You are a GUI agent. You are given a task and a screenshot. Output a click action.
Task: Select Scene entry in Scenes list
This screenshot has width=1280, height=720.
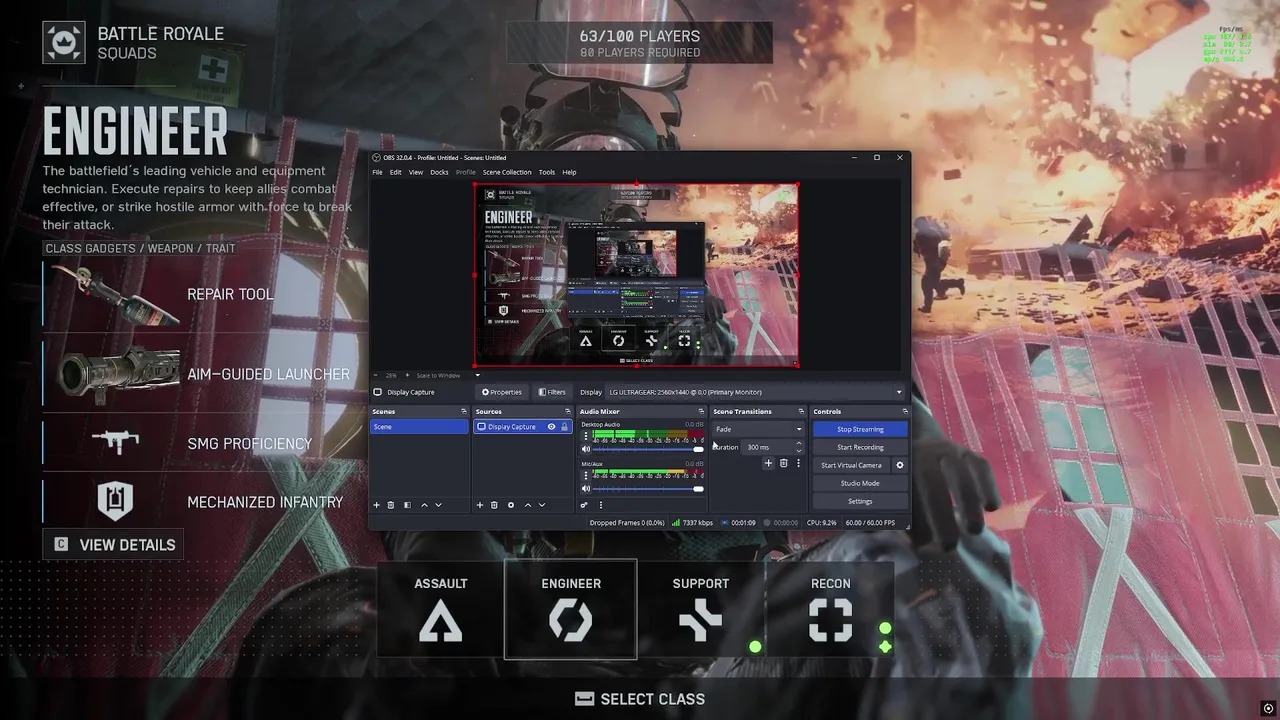click(419, 427)
